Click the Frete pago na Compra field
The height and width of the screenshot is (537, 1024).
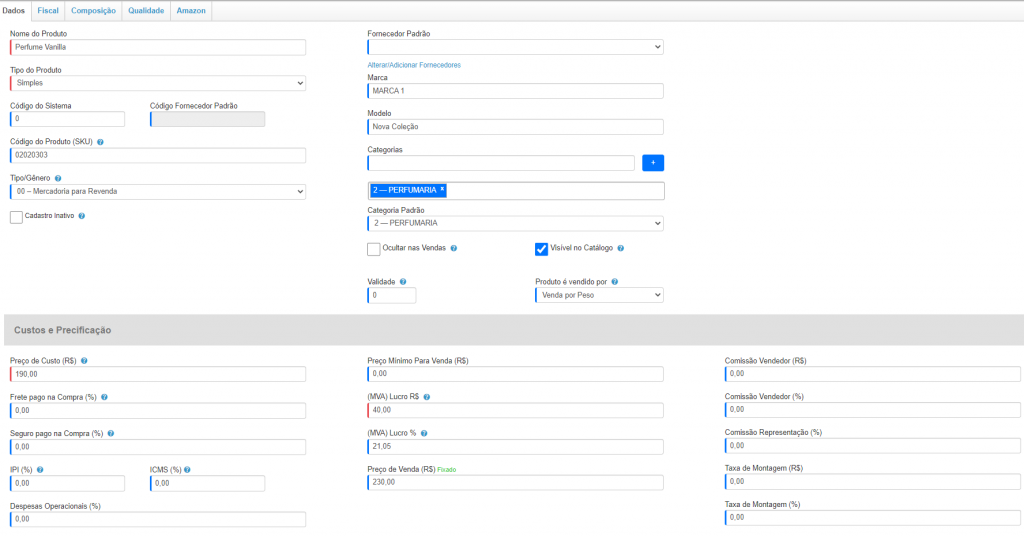[x=158, y=411]
